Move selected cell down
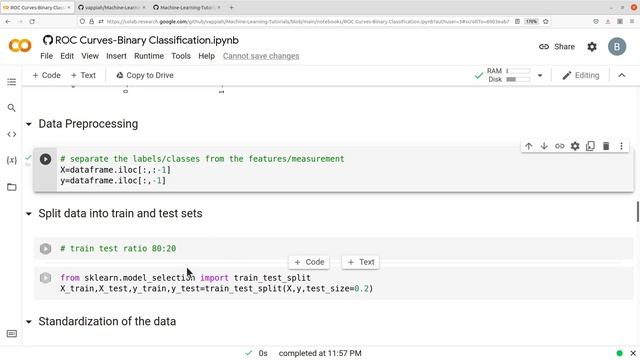Screen dimensions: 640x360 pos(544,146)
